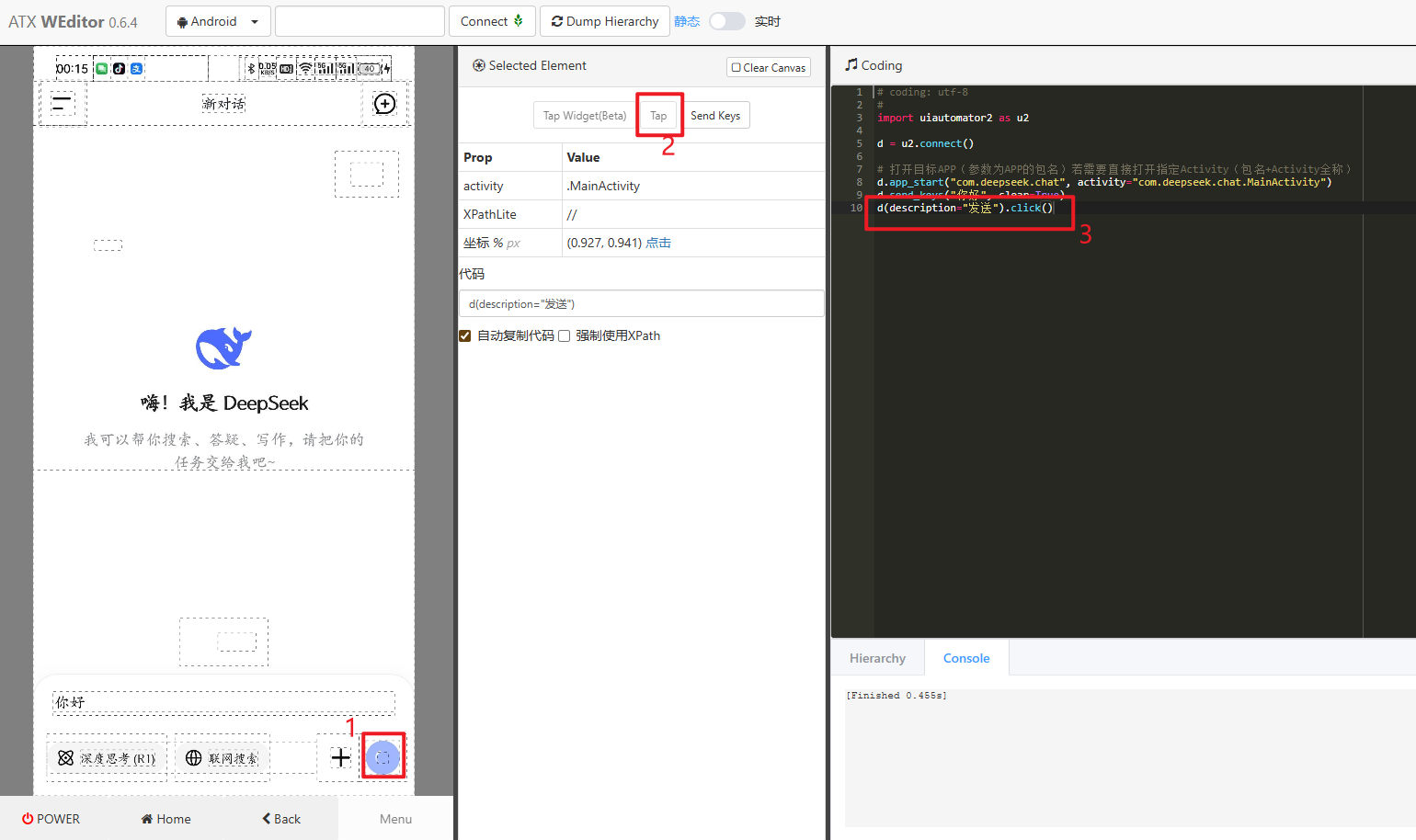Viewport: 1416px width, 840px height.
Task: Toggle the static/realtime mode switch
Action: click(726, 21)
